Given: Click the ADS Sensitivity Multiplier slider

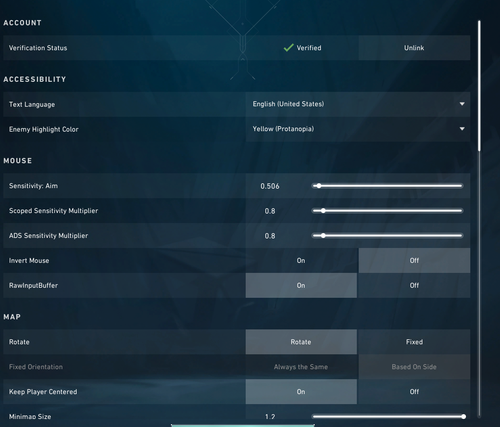Looking at the screenshot, I should click(x=387, y=236).
